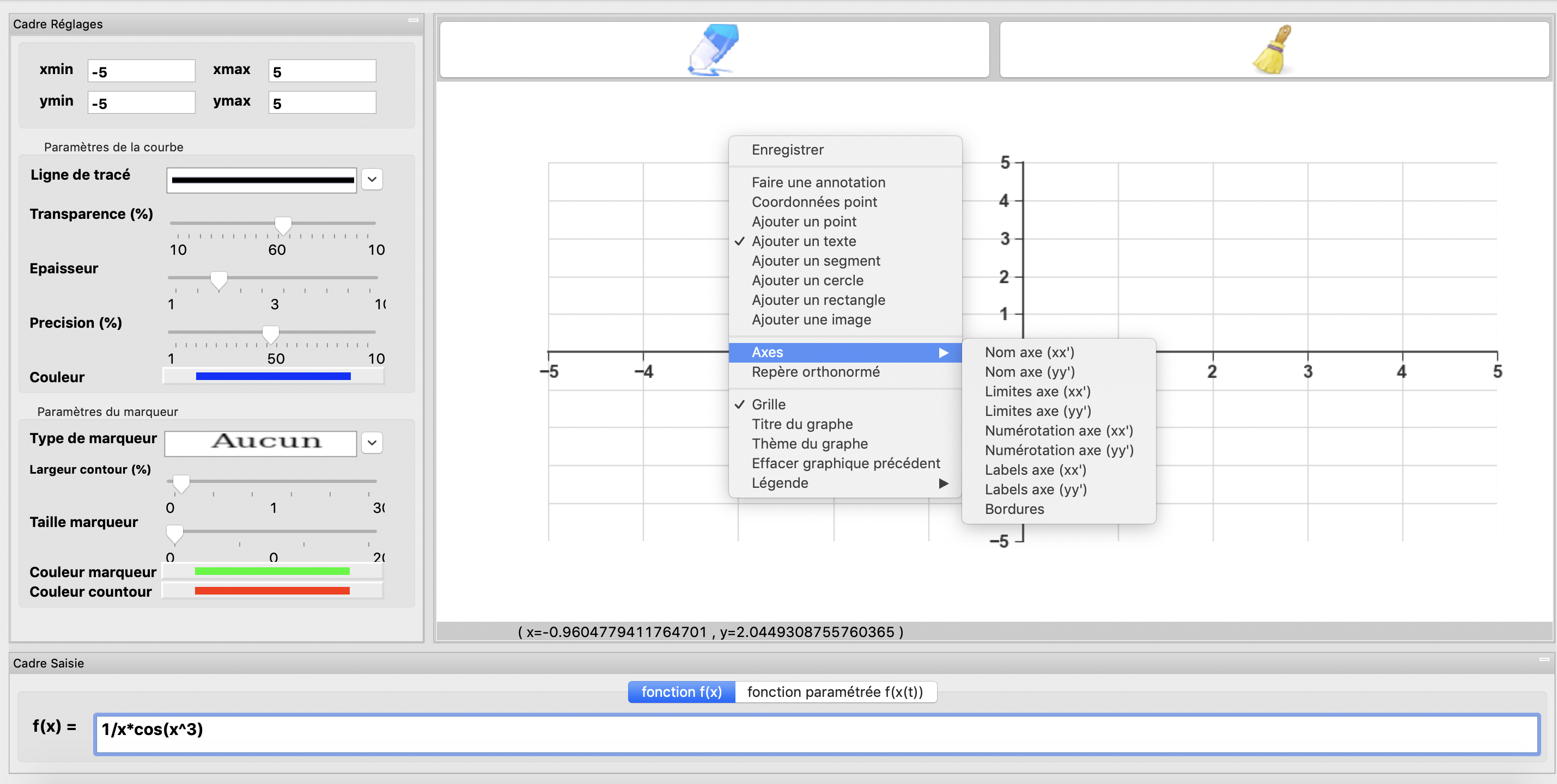Click the xmax input field

click(322, 71)
